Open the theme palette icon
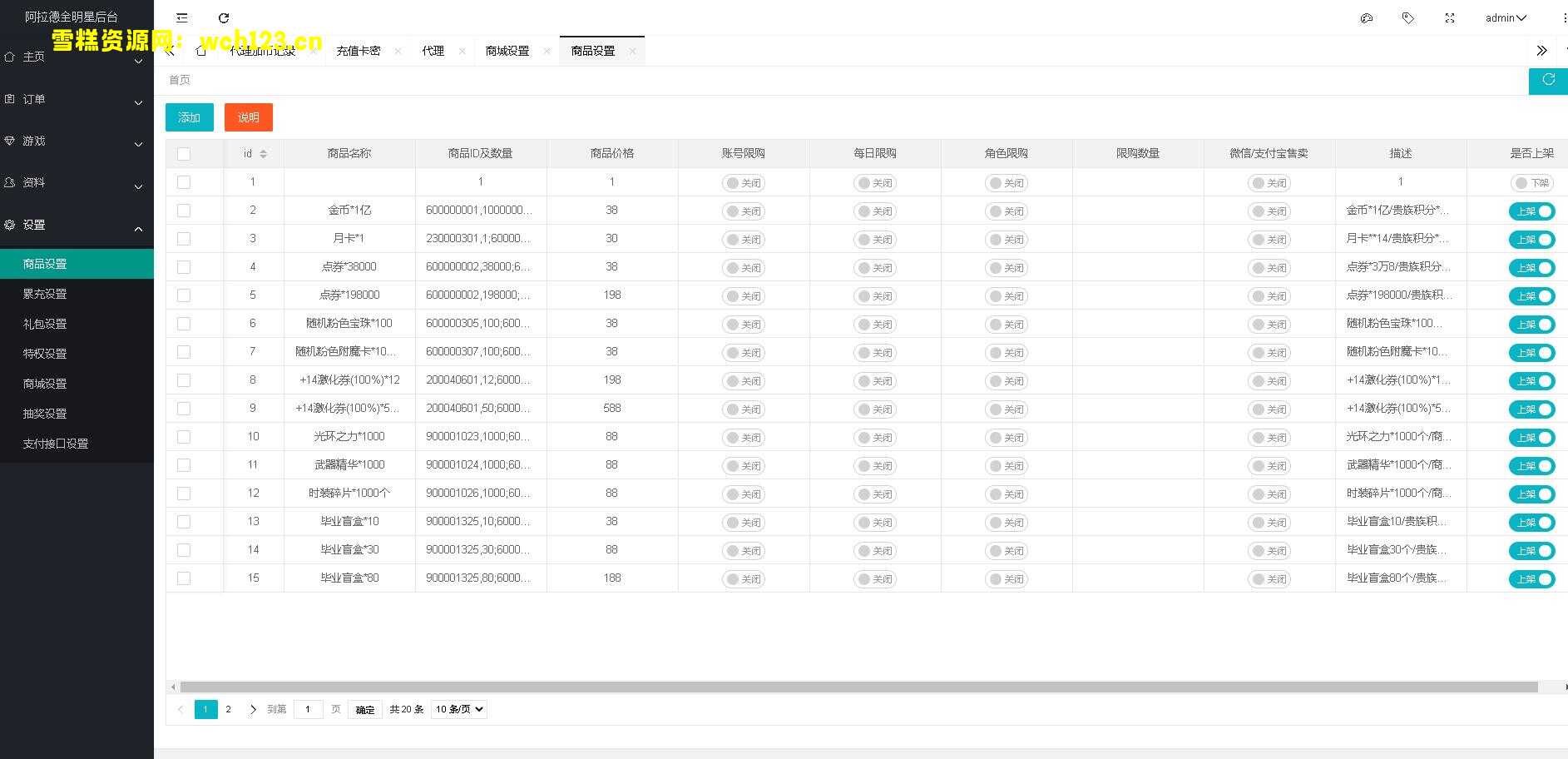The image size is (1568, 759). pos(1366,17)
